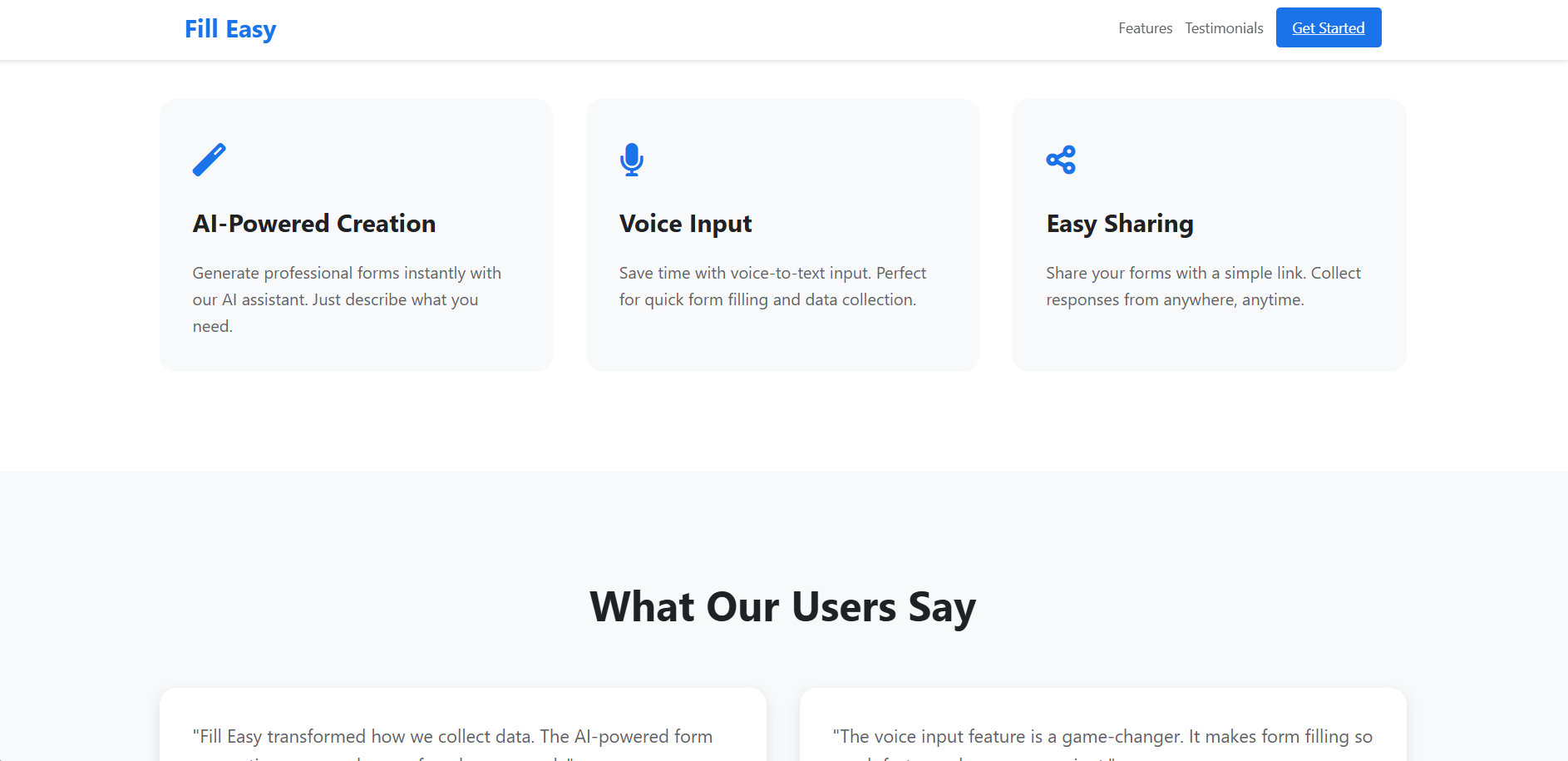The width and height of the screenshot is (1568, 761).
Task: Click the word 'need.' in the AI description
Action: coord(213,327)
